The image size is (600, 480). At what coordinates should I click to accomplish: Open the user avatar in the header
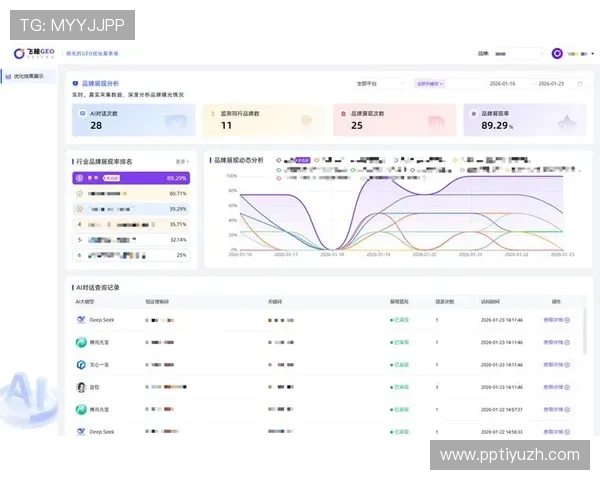pyautogui.click(x=557, y=54)
